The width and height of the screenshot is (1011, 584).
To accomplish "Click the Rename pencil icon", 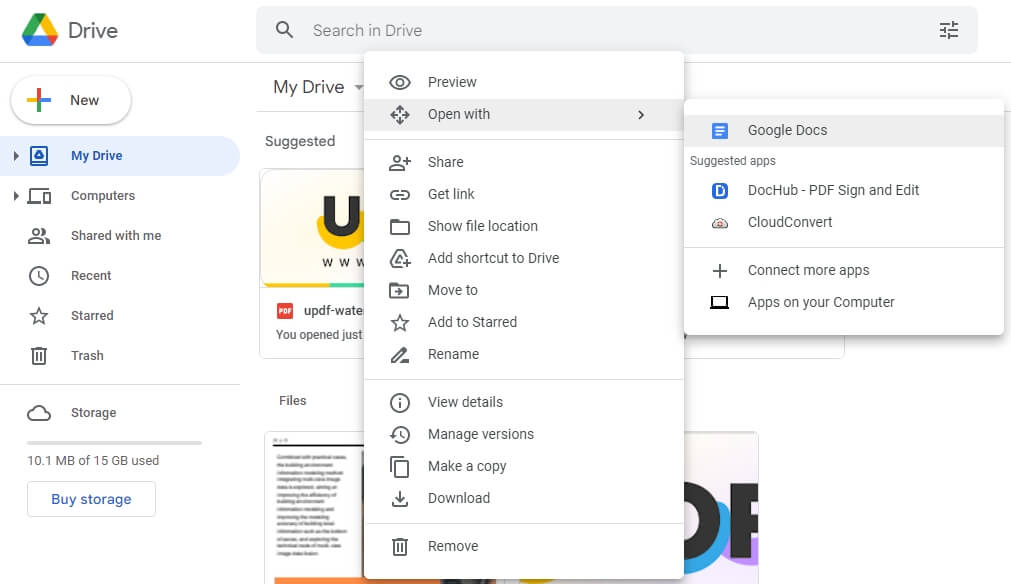I will 400,355.
